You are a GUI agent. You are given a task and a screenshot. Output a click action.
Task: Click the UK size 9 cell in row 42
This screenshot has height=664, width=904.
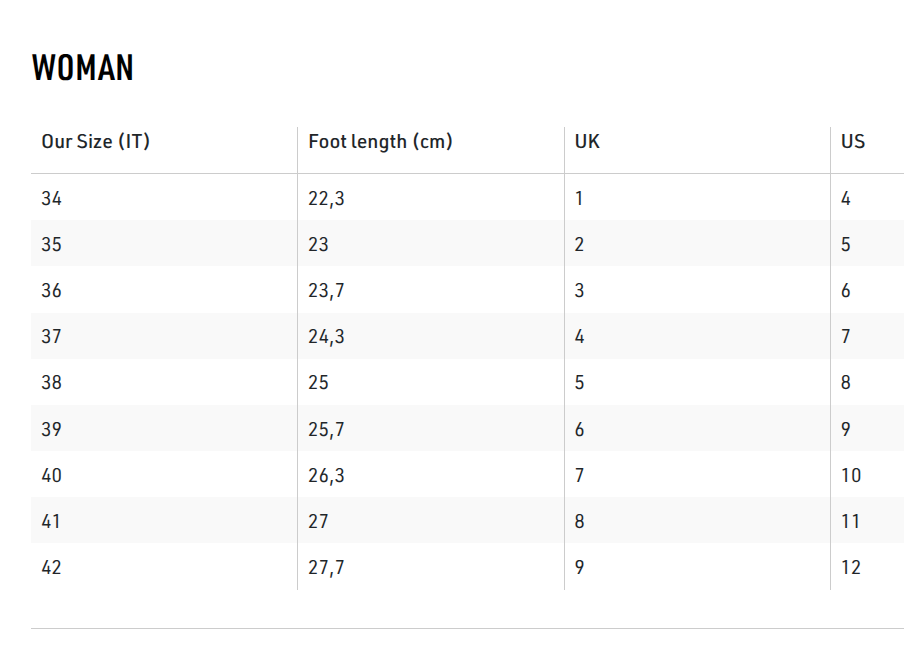pyautogui.click(x=579, y=567)
